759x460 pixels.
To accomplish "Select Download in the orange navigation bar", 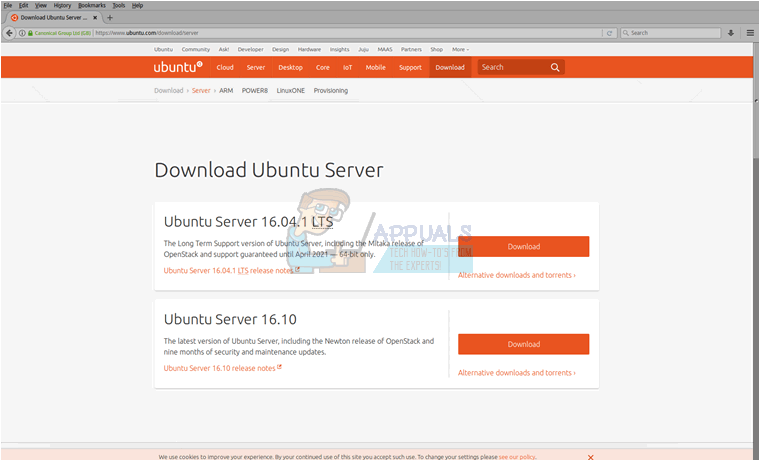I will click(450, 67).
